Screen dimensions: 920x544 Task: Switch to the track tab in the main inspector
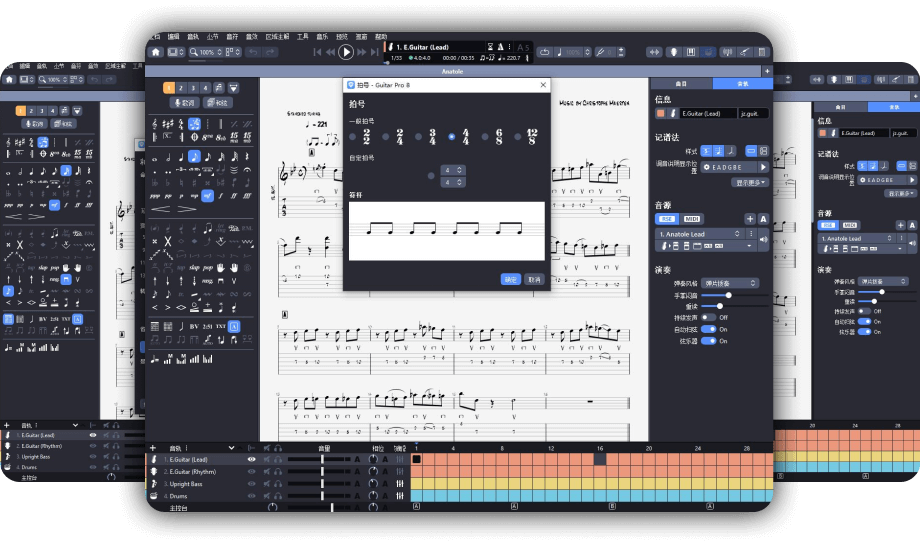tap(743, 84)
